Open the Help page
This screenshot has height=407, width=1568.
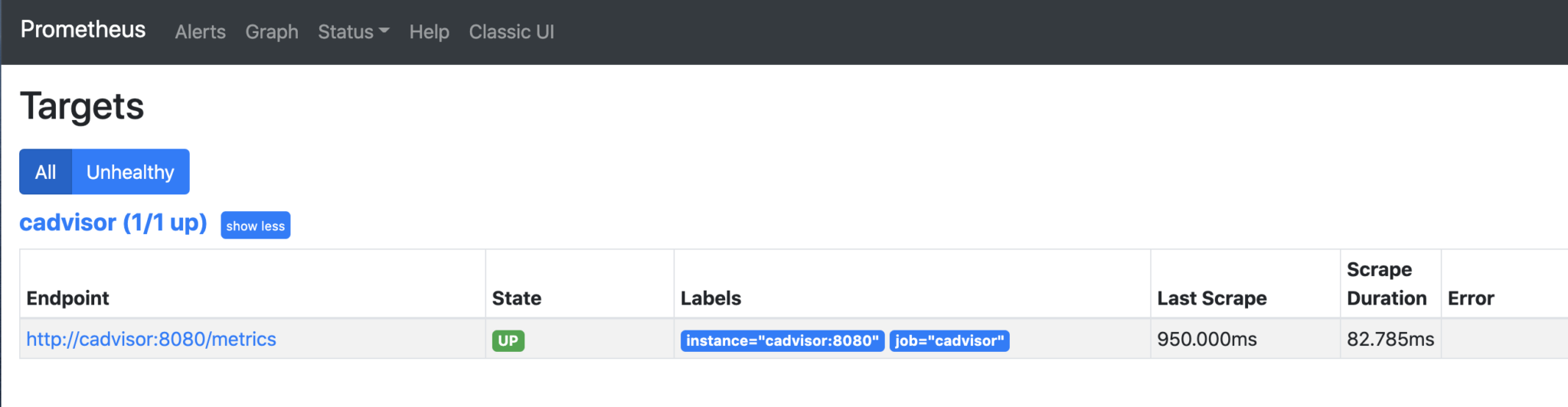point(429,32)
